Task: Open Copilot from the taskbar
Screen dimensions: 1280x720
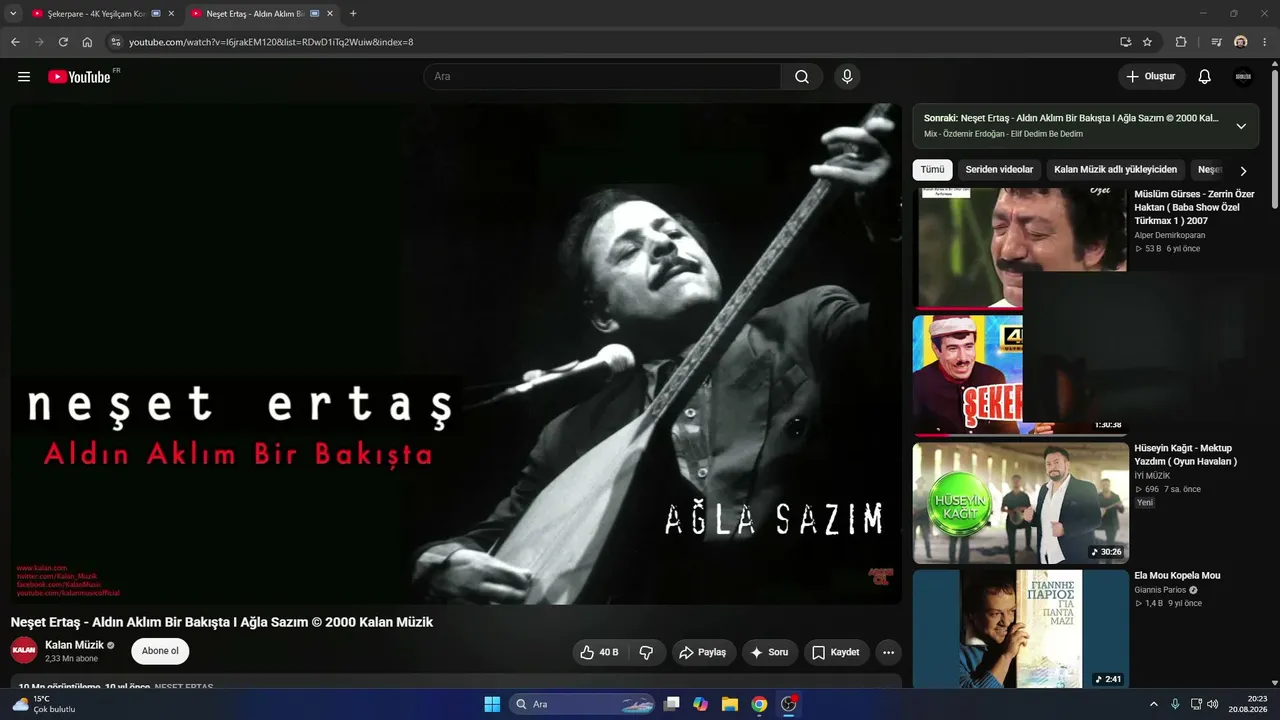Action: pyautogui.click(x=701, y=704)
